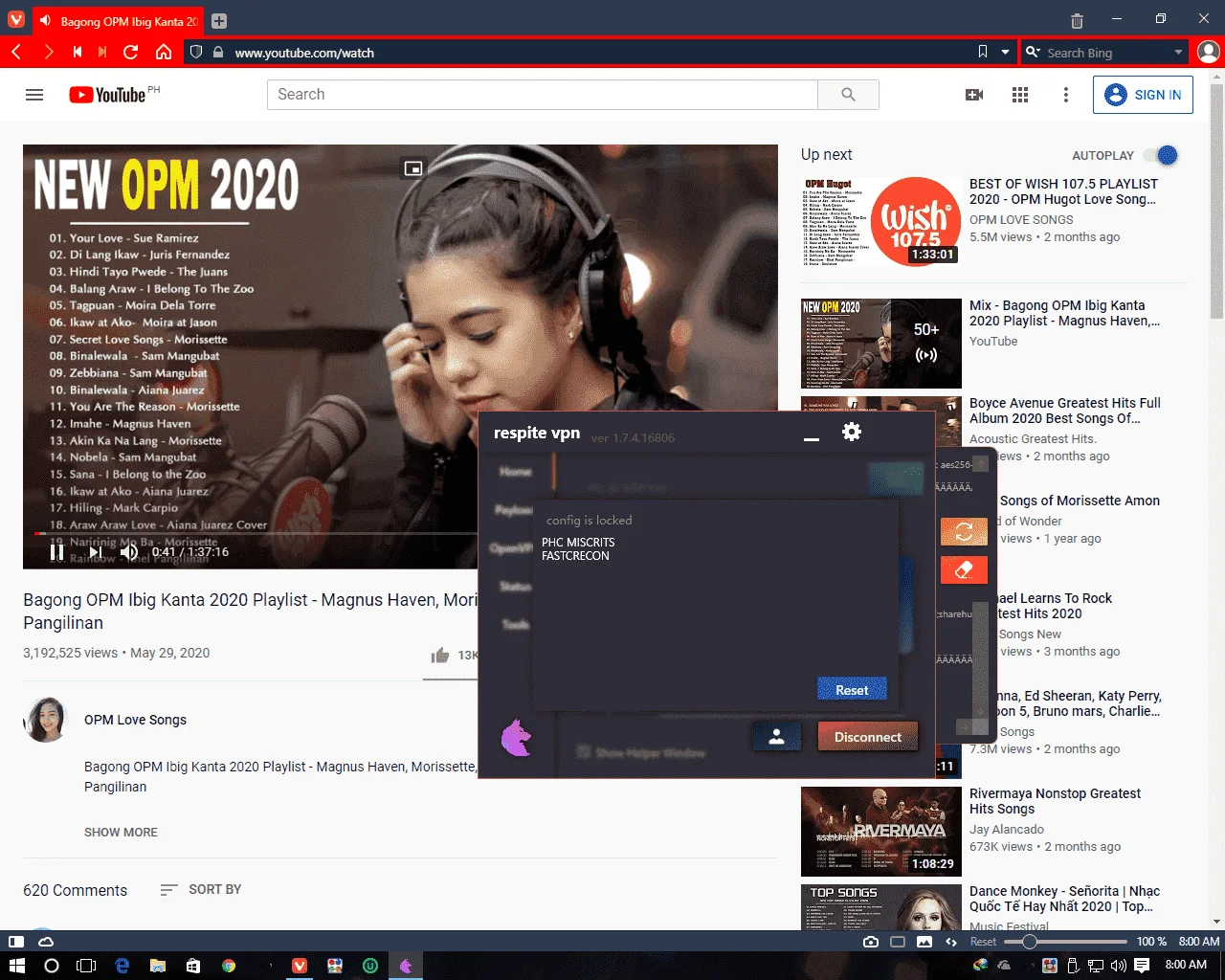Go forward in browser history
The image size is (1225, 980).
pyautogui.click(x=48, y=52)
